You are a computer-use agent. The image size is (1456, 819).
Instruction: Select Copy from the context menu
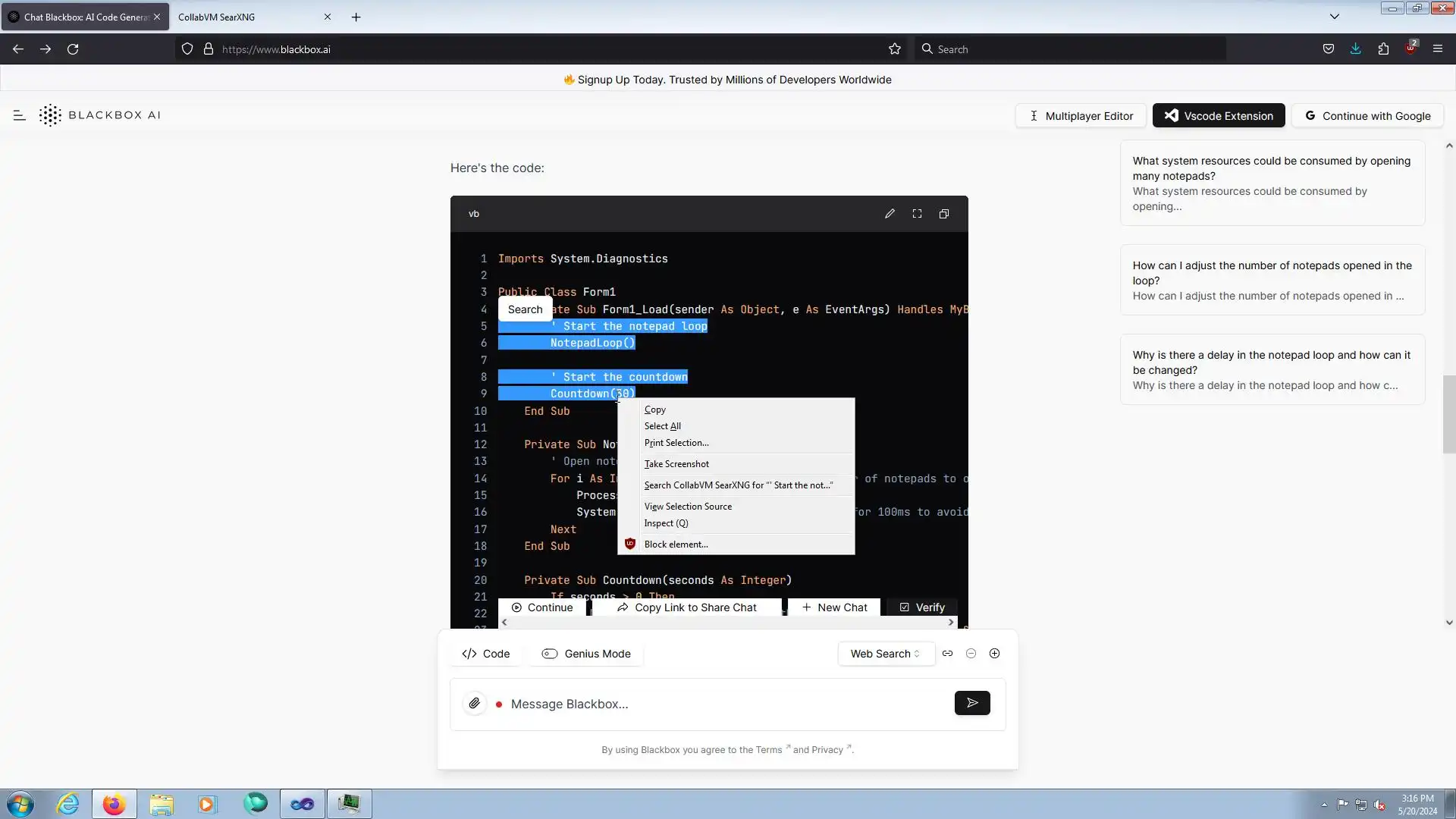click(x=655, y=409)
